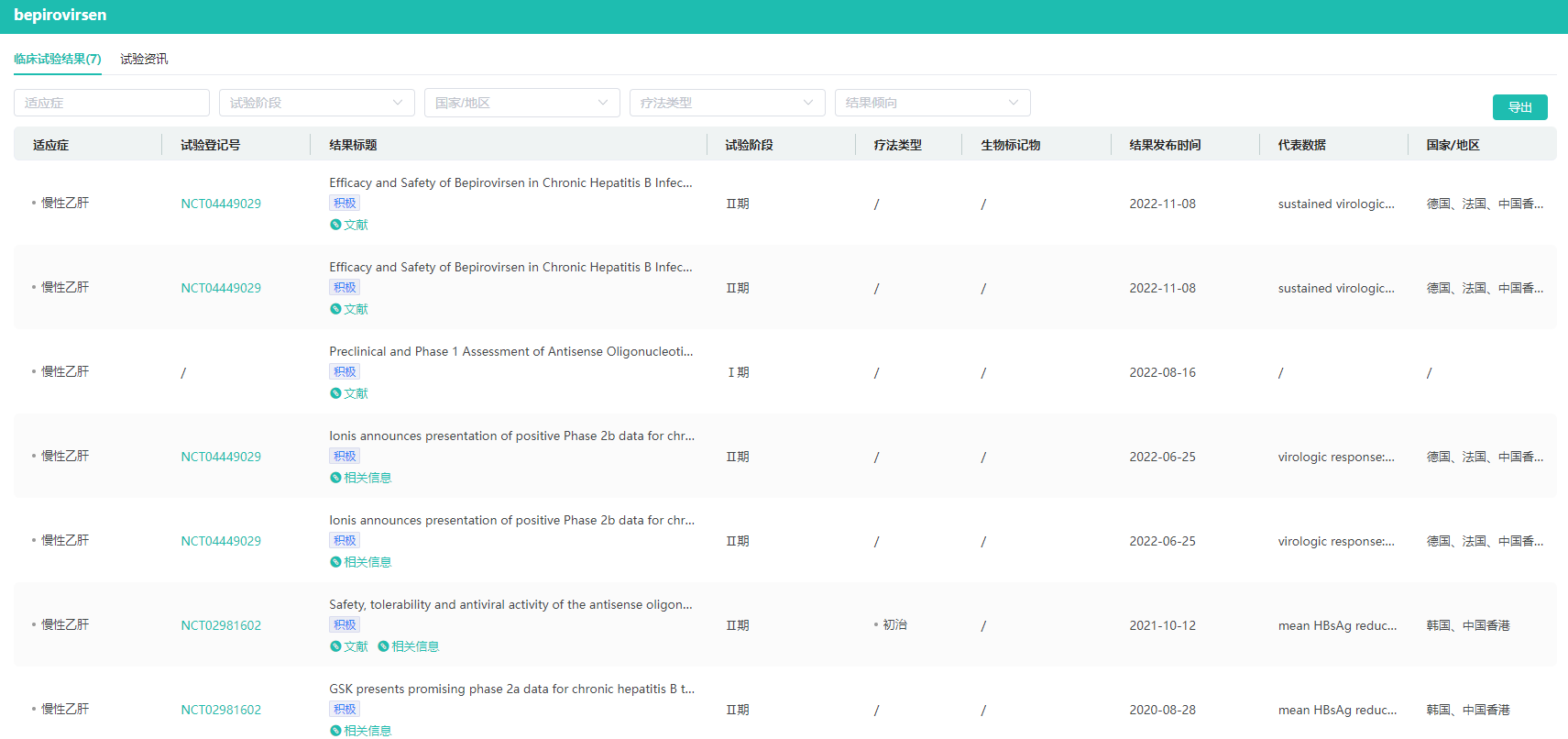The width and height of the screenshot is (1568, 739).
Task: Open NCT04449029 link in the first row
Action: [221, 204]
